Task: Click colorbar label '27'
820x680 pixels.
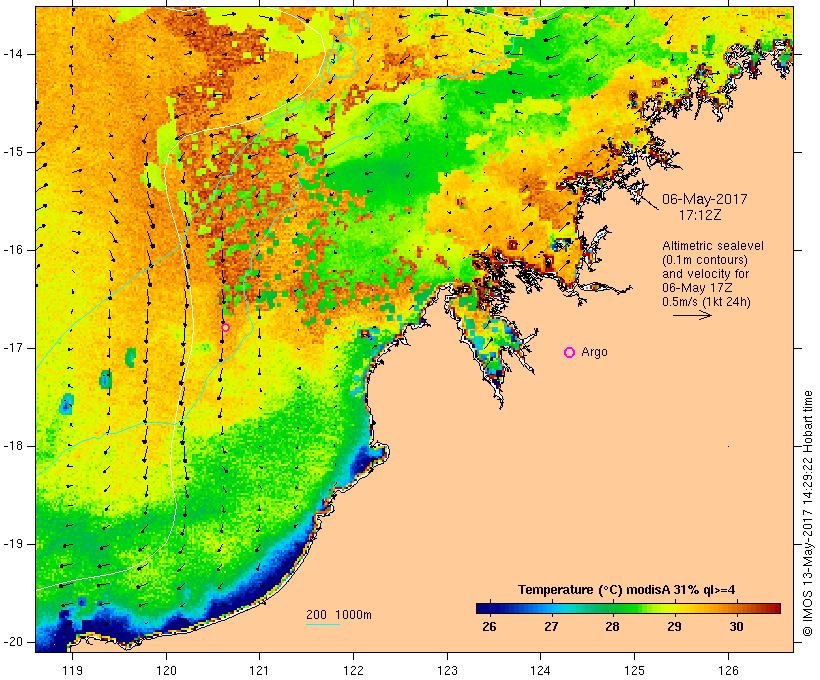Action: (551, 627)
